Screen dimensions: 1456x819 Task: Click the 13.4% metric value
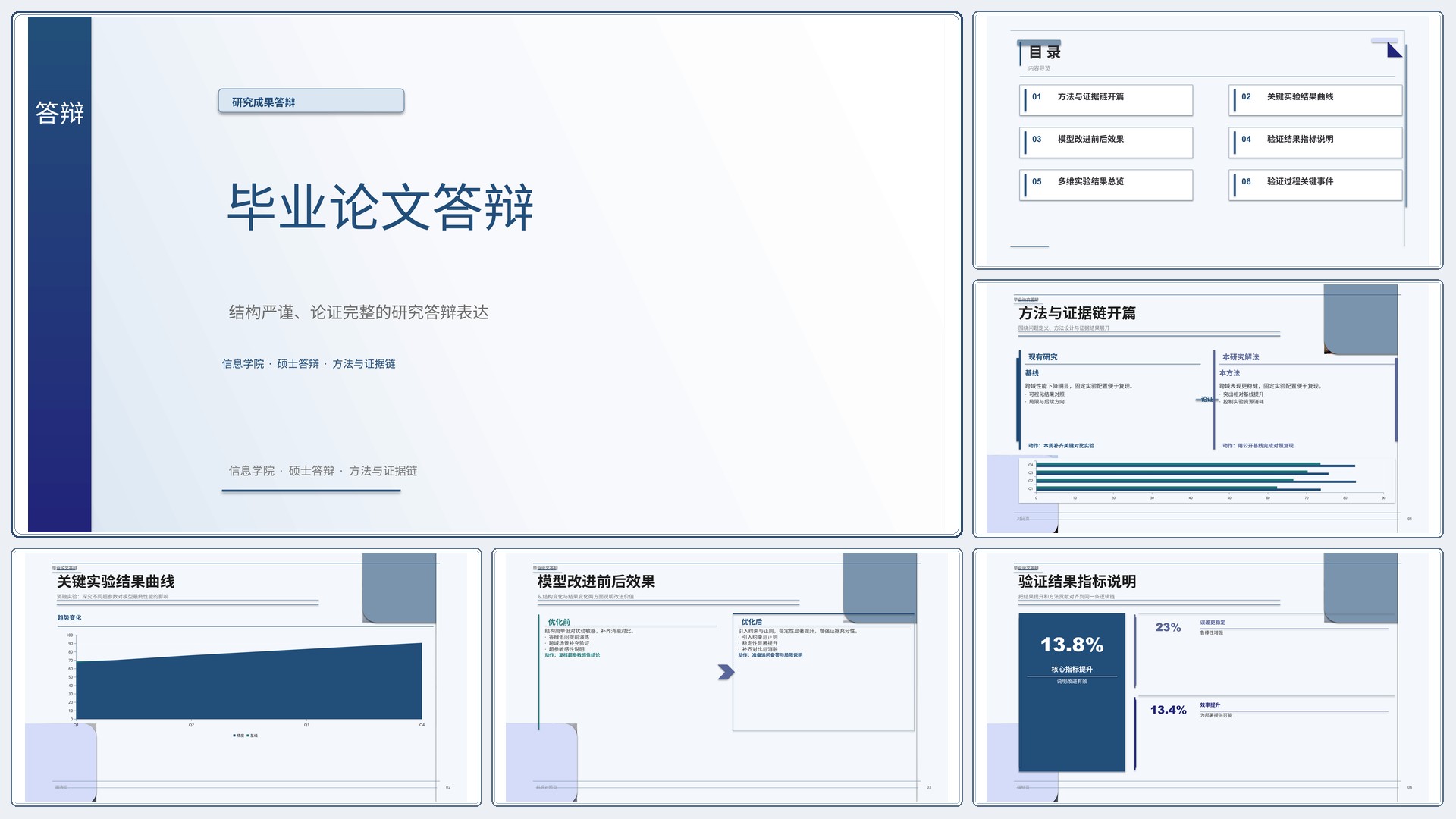1168,710
